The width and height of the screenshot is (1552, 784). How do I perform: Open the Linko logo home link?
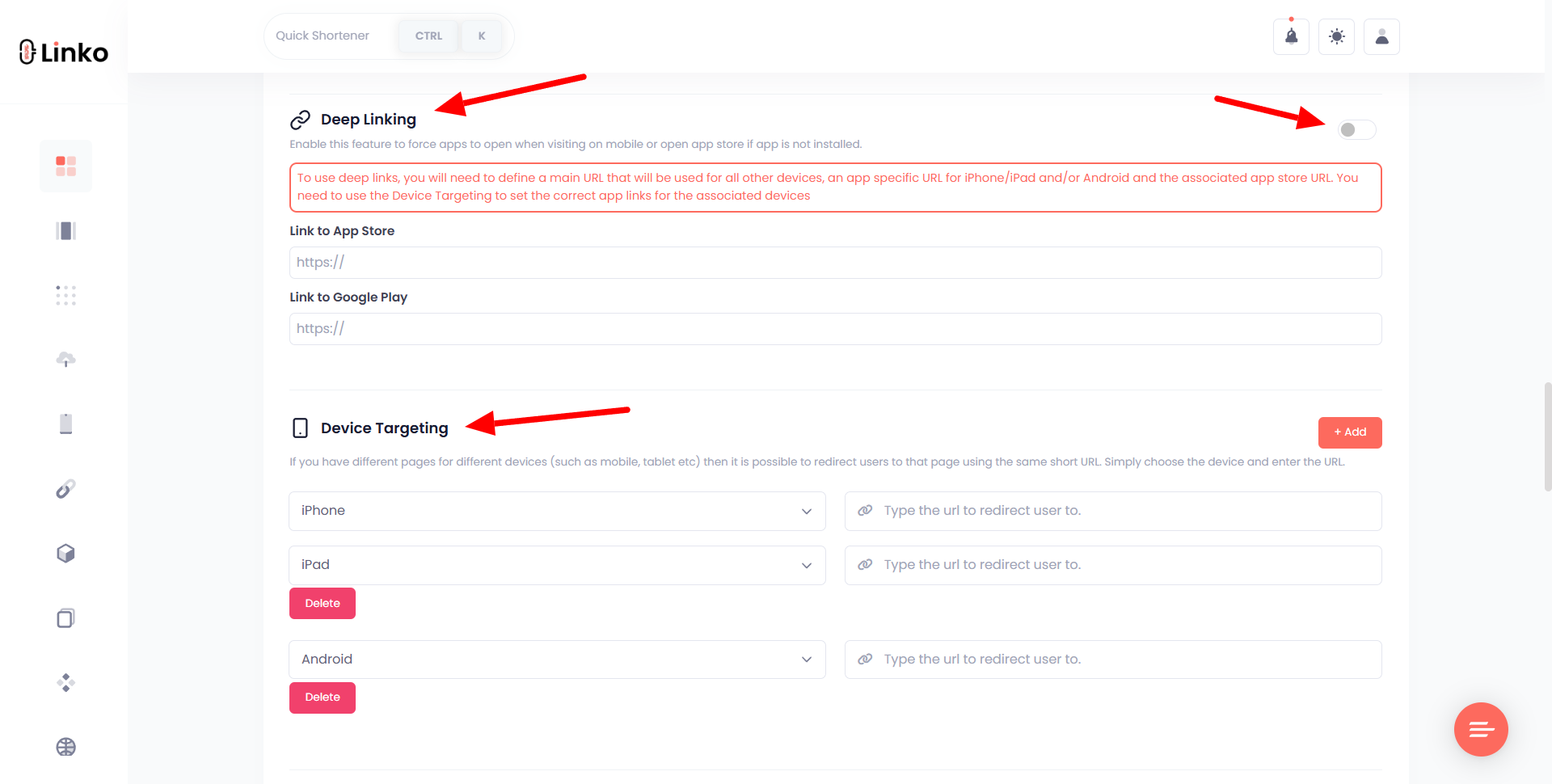click(x=64, y=52)
